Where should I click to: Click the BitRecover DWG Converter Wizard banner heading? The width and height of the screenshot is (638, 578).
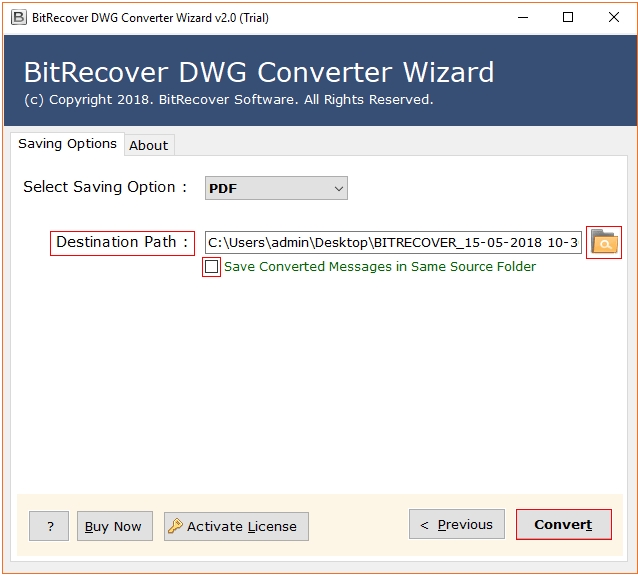pos(259,72)
